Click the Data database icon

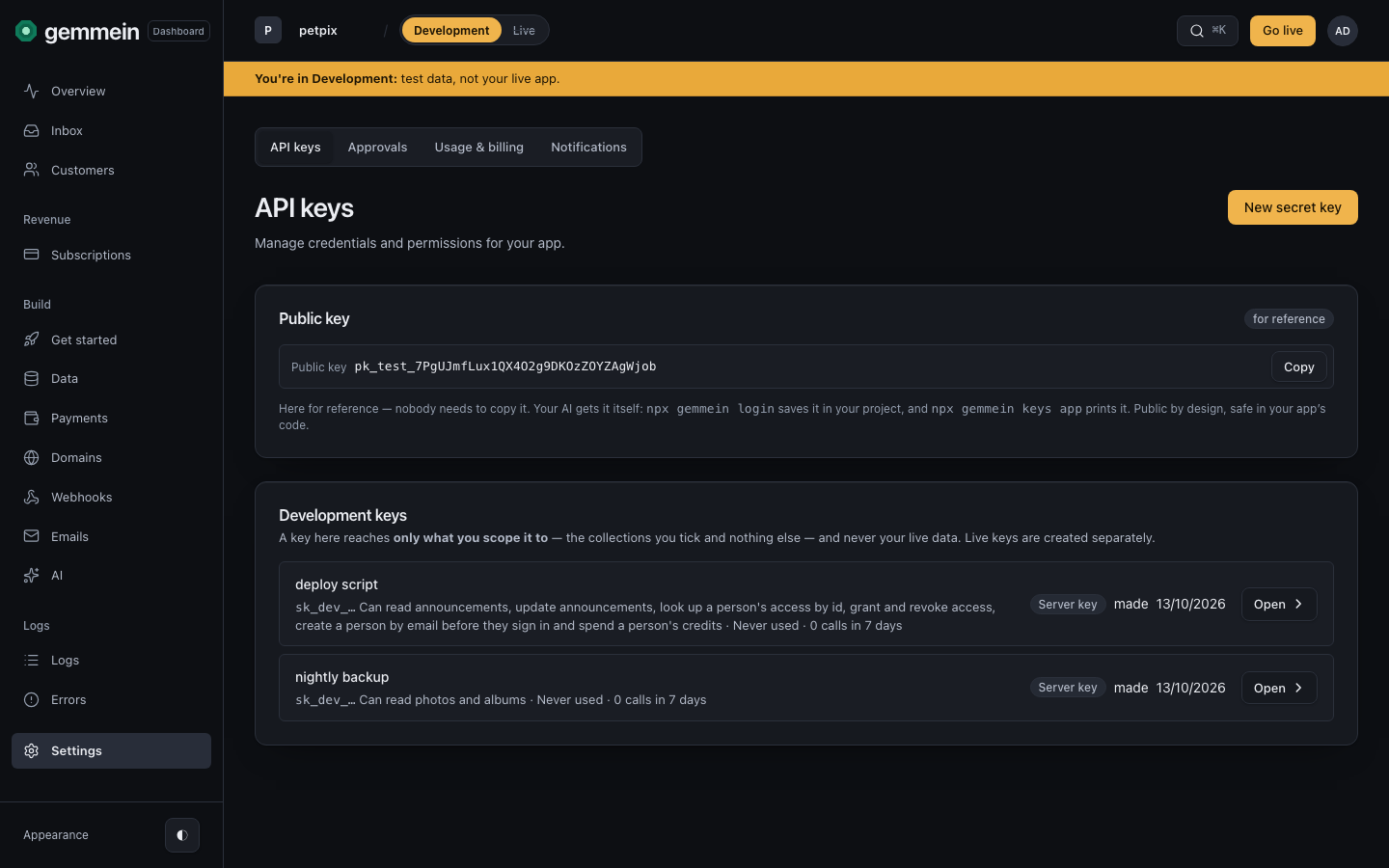[x=32, y=378]
